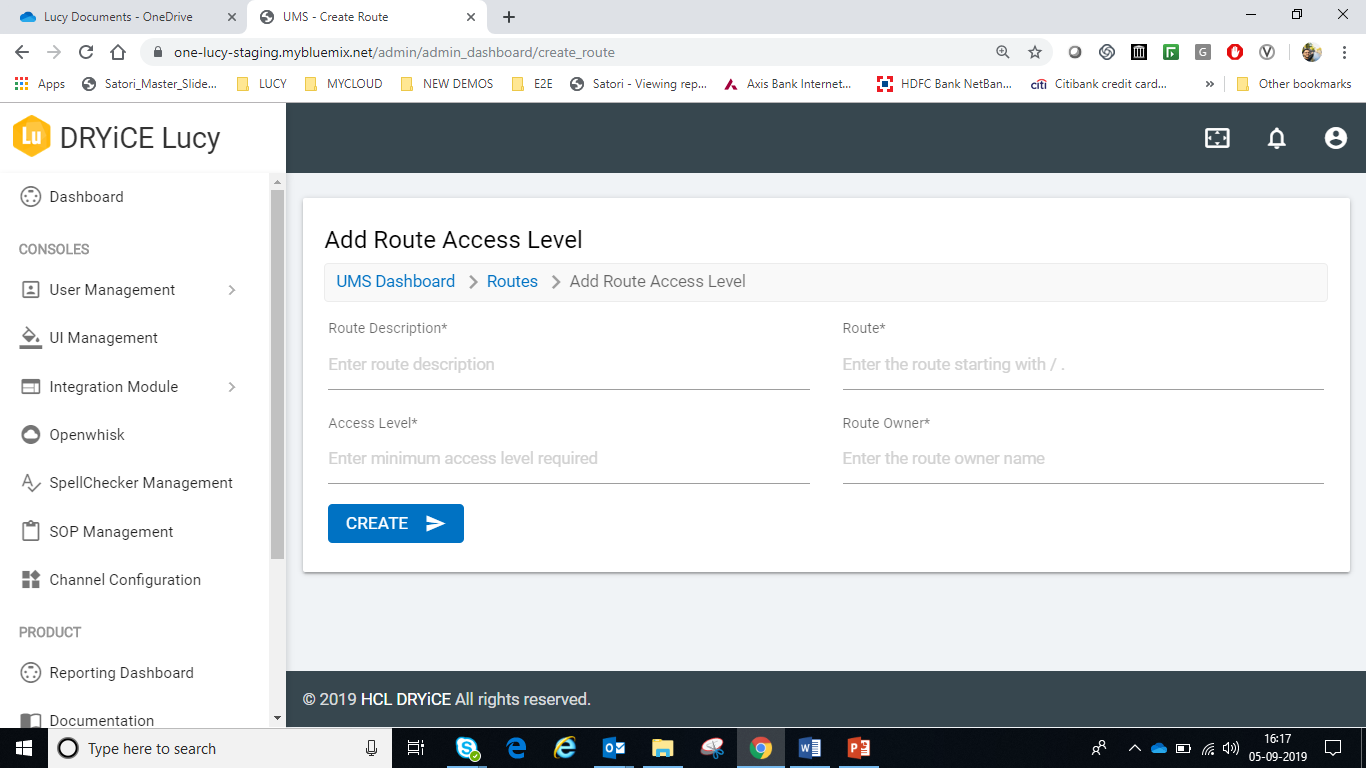Click the Windows taskbar search box

tap(218, 748)
